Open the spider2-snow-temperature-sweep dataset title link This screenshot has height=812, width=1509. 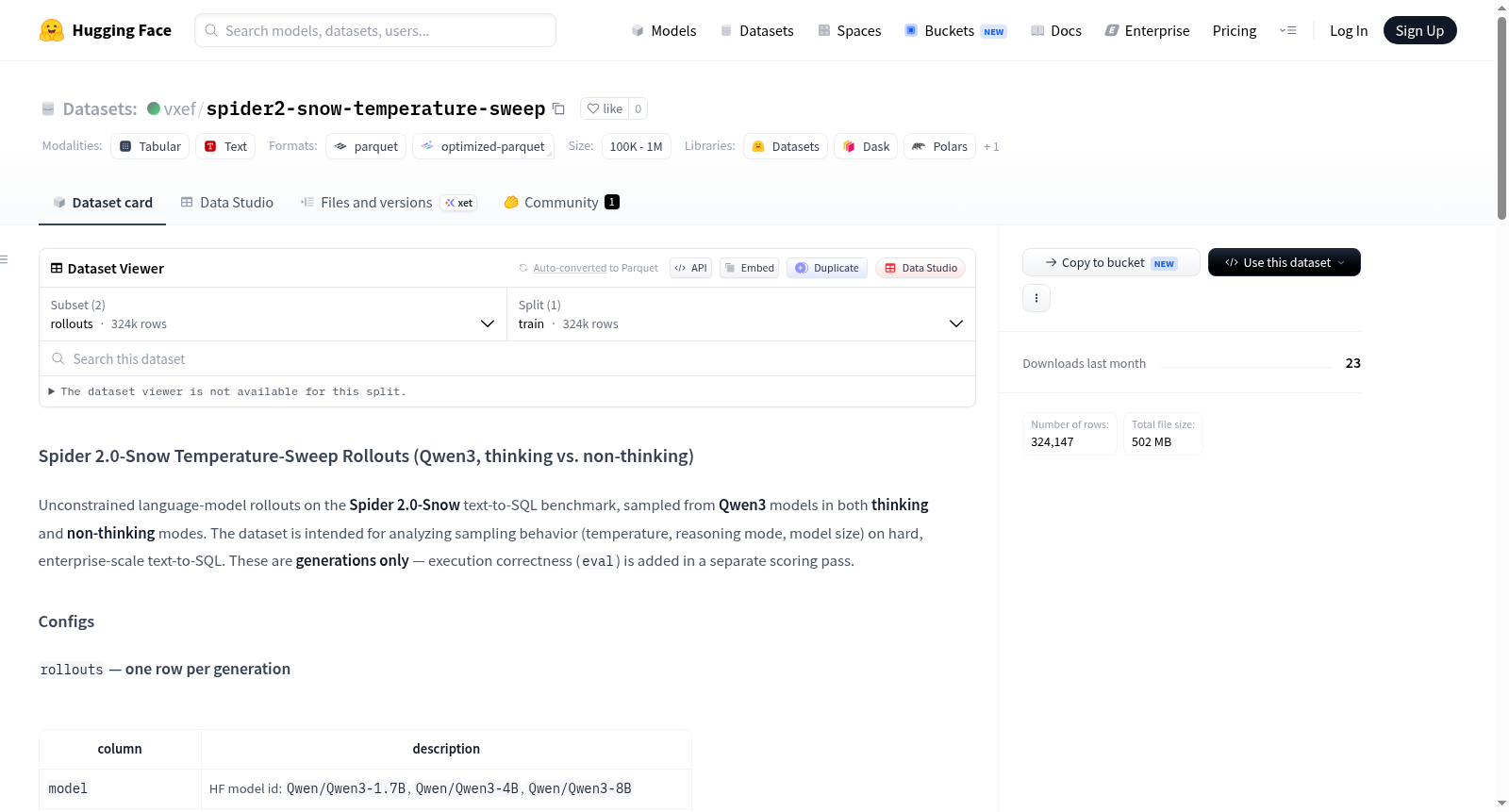coord(375,108)
